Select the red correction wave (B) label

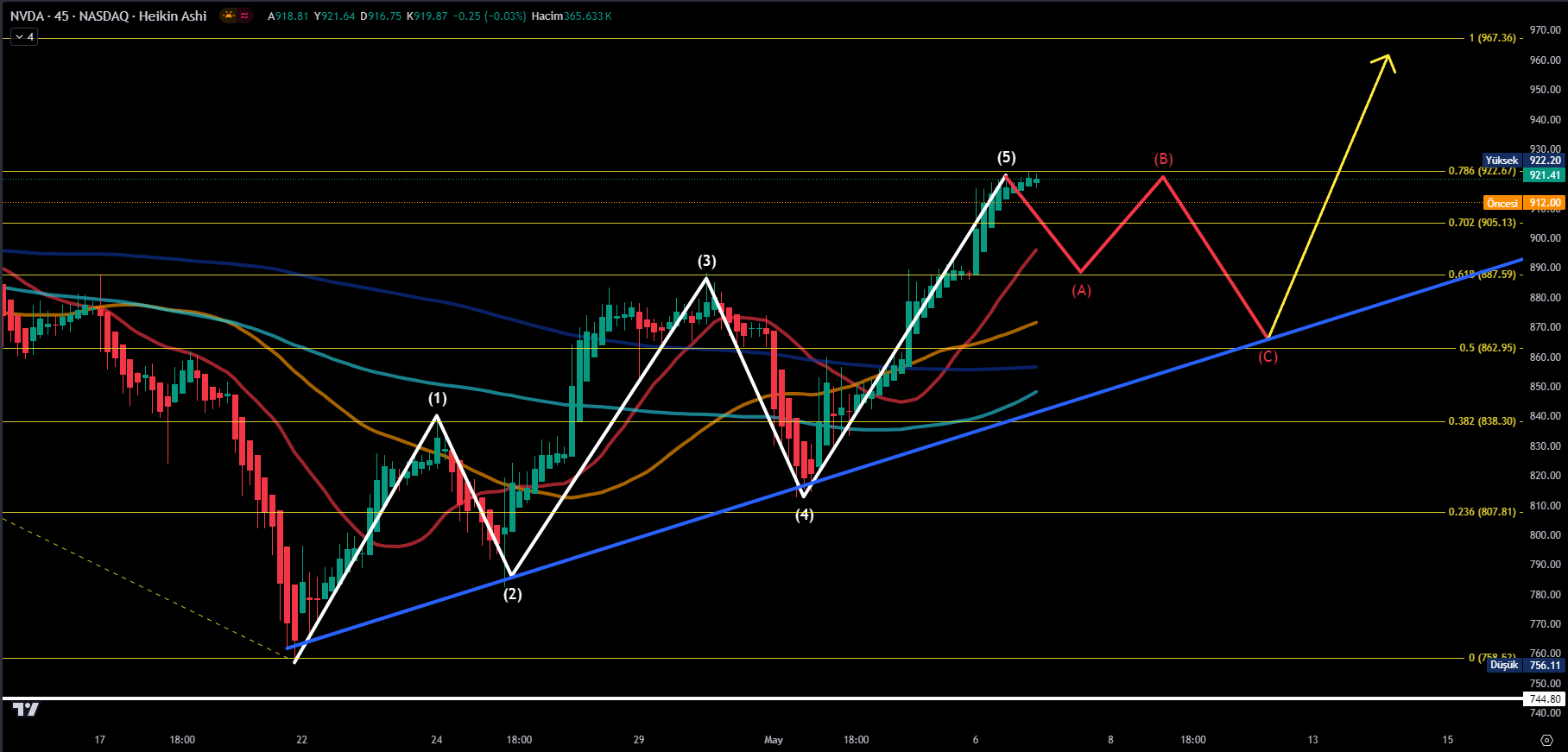pyautogui.click(x=1164, y=159)
